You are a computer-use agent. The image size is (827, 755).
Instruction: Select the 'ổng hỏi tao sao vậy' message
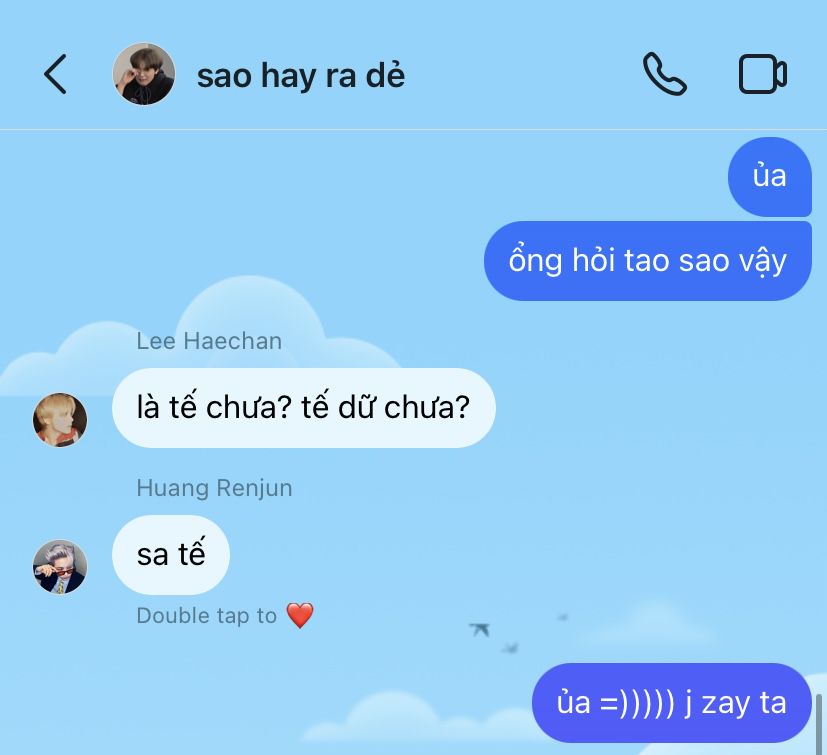tap(648, 261)
